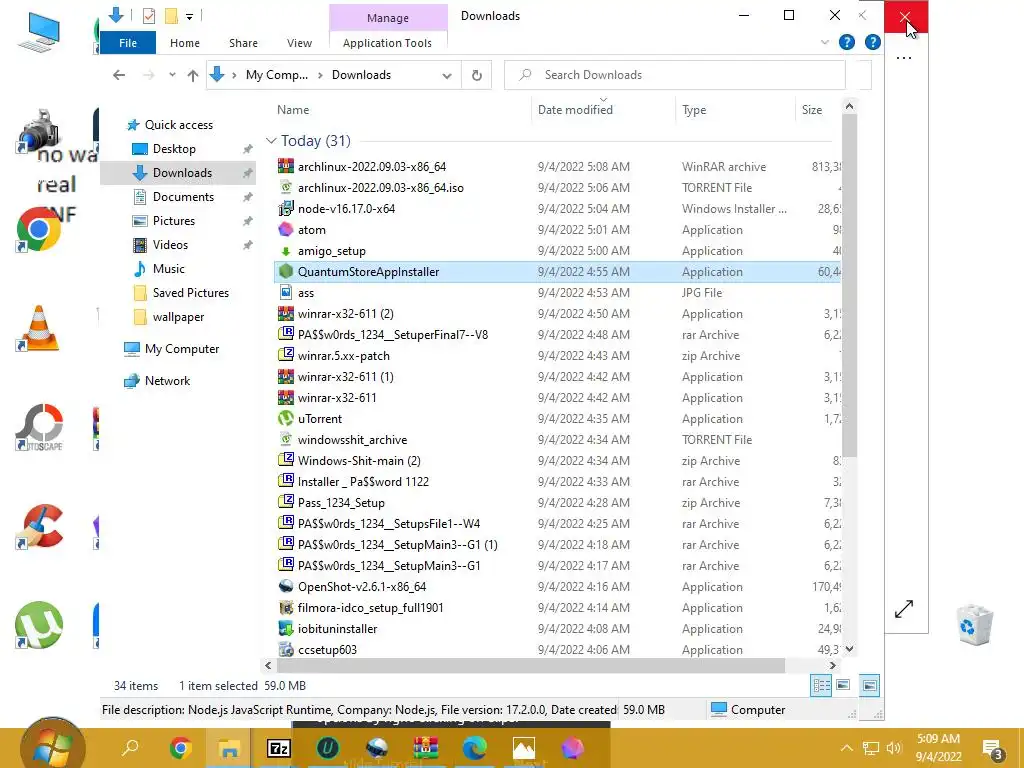Expand the address bar history dropdown

[447, 75]
